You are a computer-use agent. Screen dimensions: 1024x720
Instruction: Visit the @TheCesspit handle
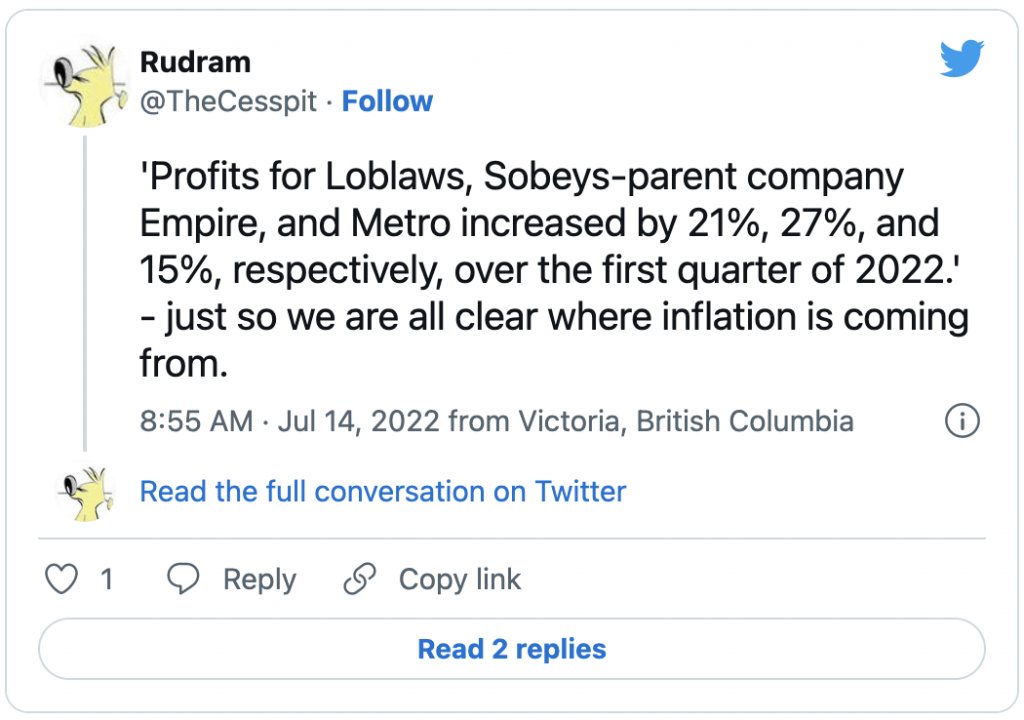point(229,101)
